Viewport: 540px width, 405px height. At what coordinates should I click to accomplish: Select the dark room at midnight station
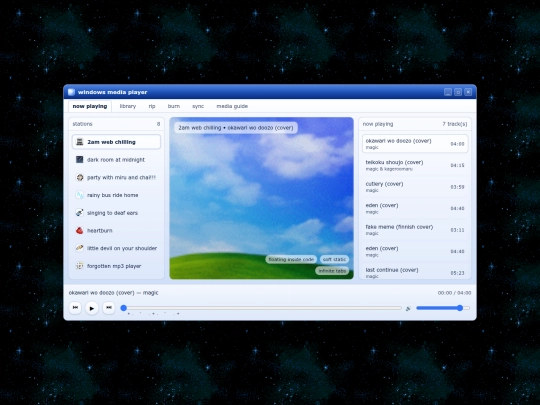[x=116, y=159]
